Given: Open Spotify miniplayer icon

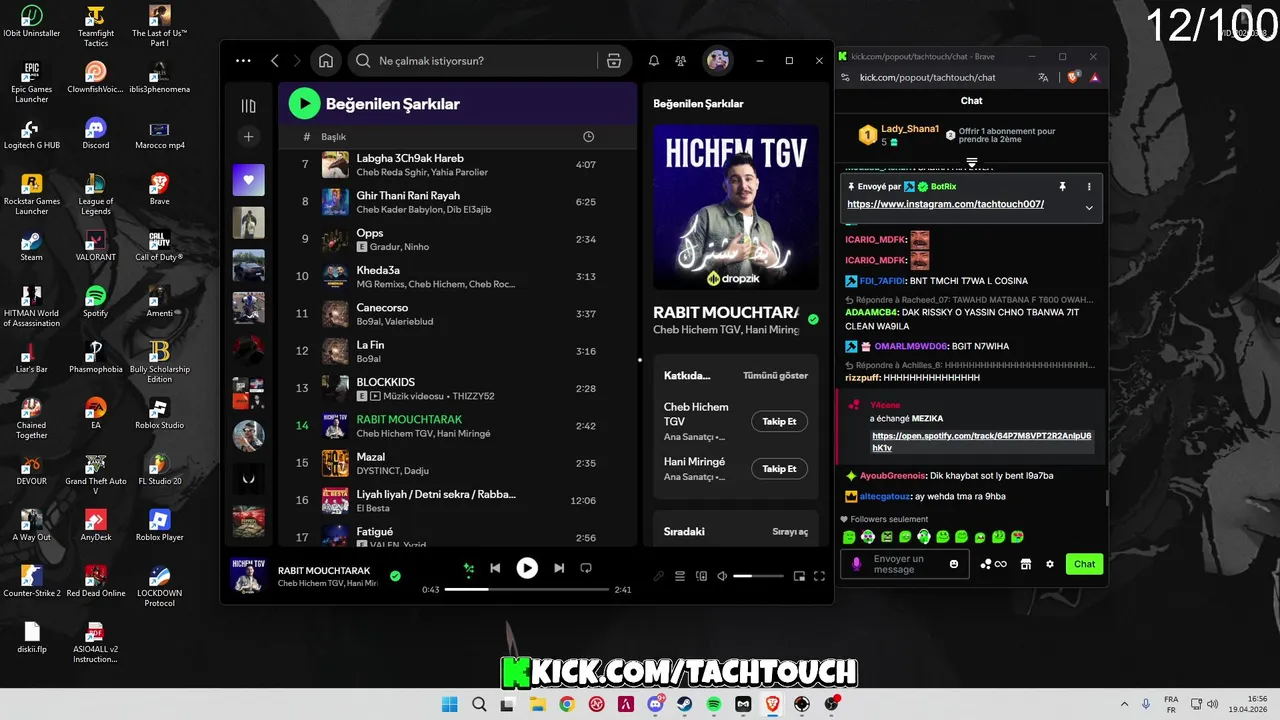Looking at the screenshot, I should pos(799,576).
